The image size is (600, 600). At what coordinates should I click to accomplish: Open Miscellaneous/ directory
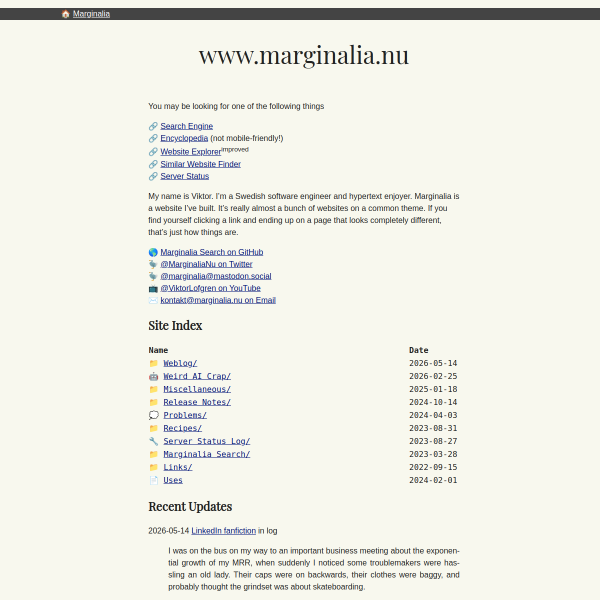pos(197,389)
